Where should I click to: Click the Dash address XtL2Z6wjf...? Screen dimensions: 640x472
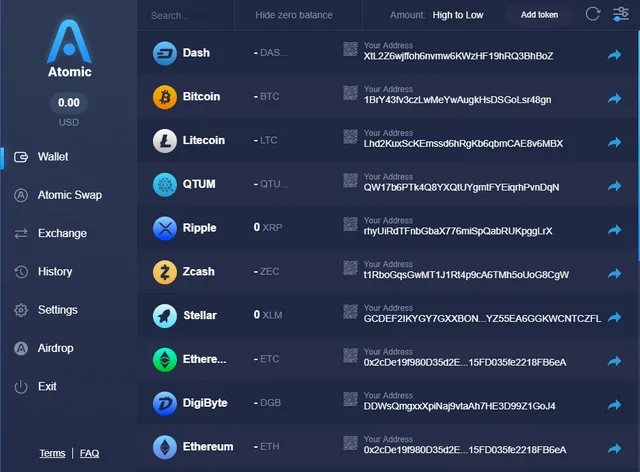pos(458,56)
